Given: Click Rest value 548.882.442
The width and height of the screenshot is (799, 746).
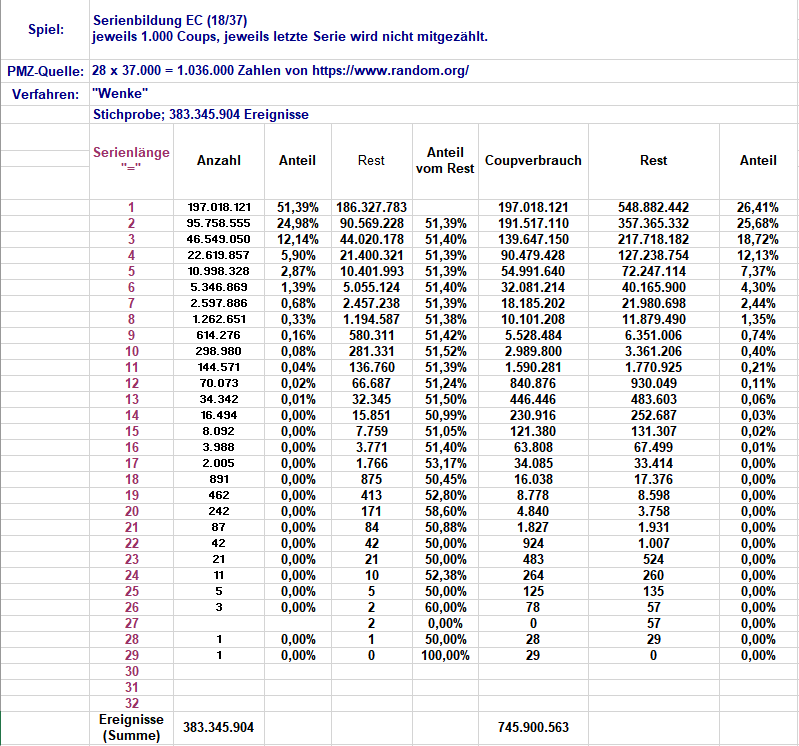Looking at the screenshot, I should tap(653, 207).
